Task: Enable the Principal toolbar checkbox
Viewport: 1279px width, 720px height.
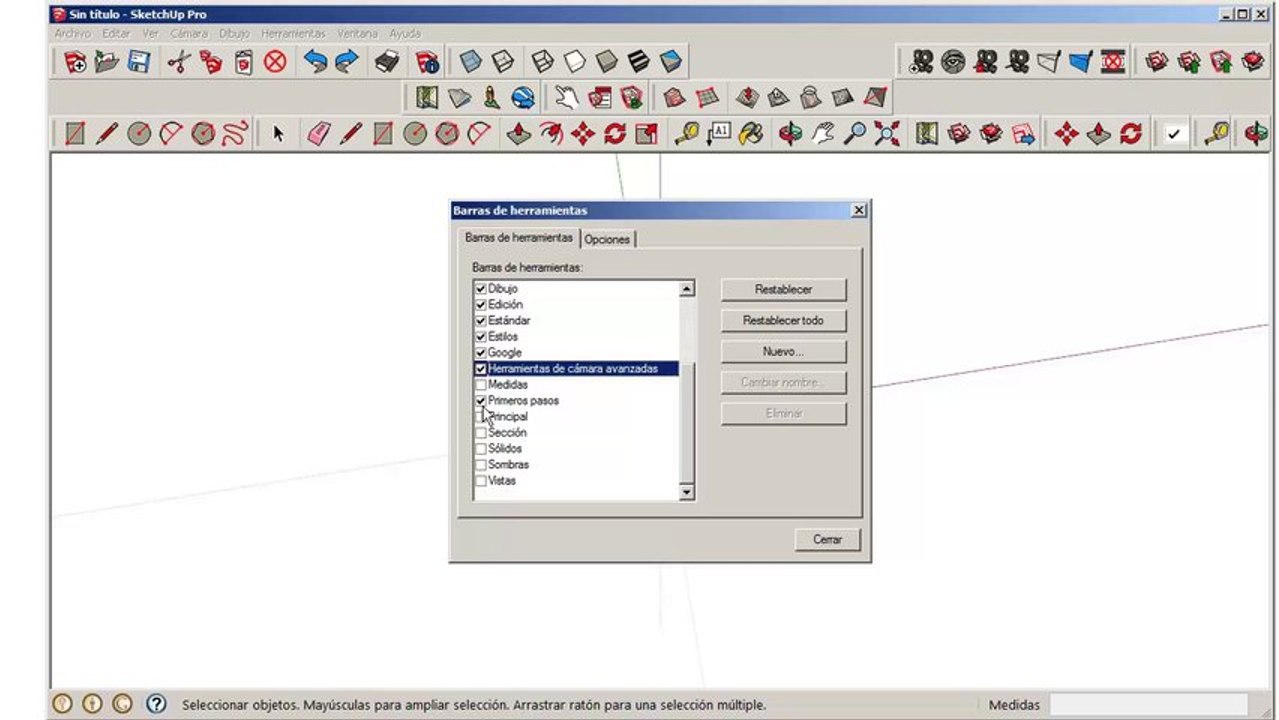Action: 480,417
